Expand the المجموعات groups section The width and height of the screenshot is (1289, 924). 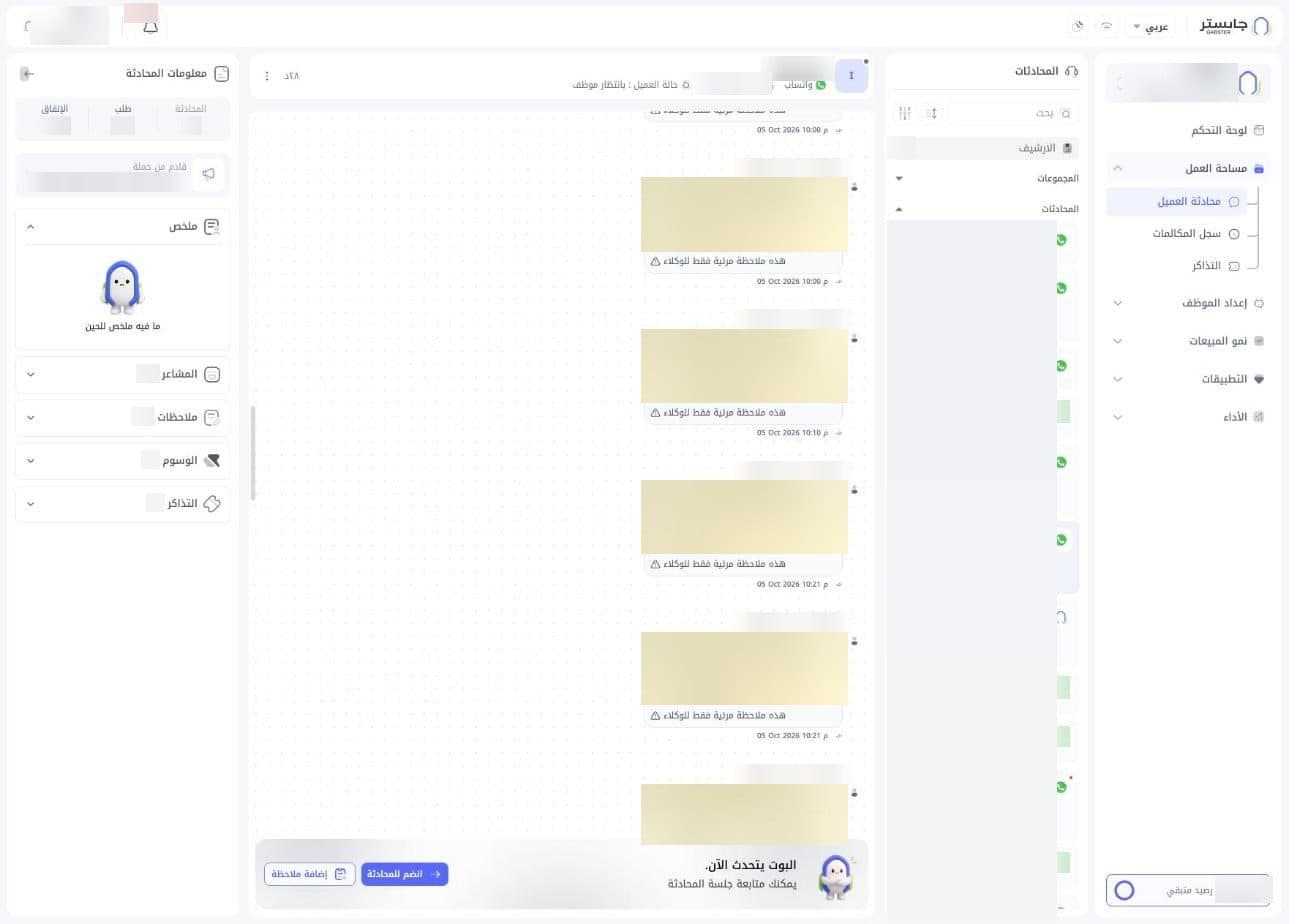pos(987,178)
